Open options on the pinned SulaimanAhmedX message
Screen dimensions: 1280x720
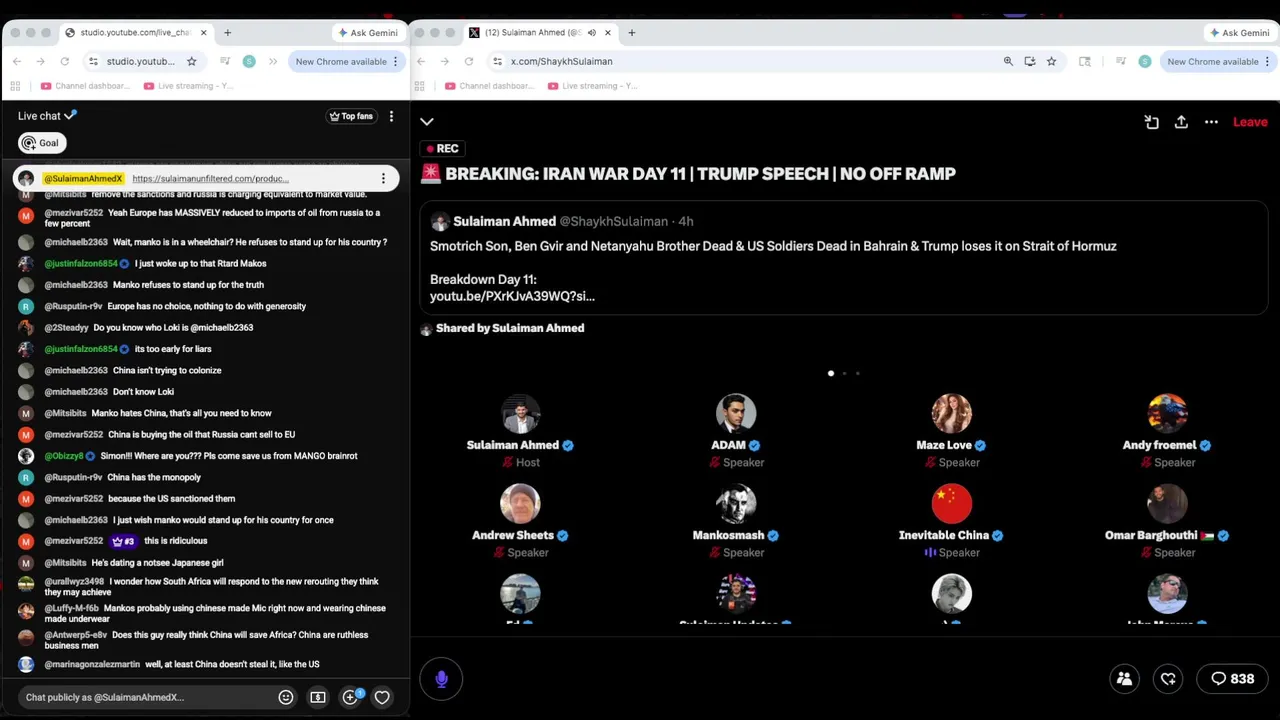[x=383, y=179]
